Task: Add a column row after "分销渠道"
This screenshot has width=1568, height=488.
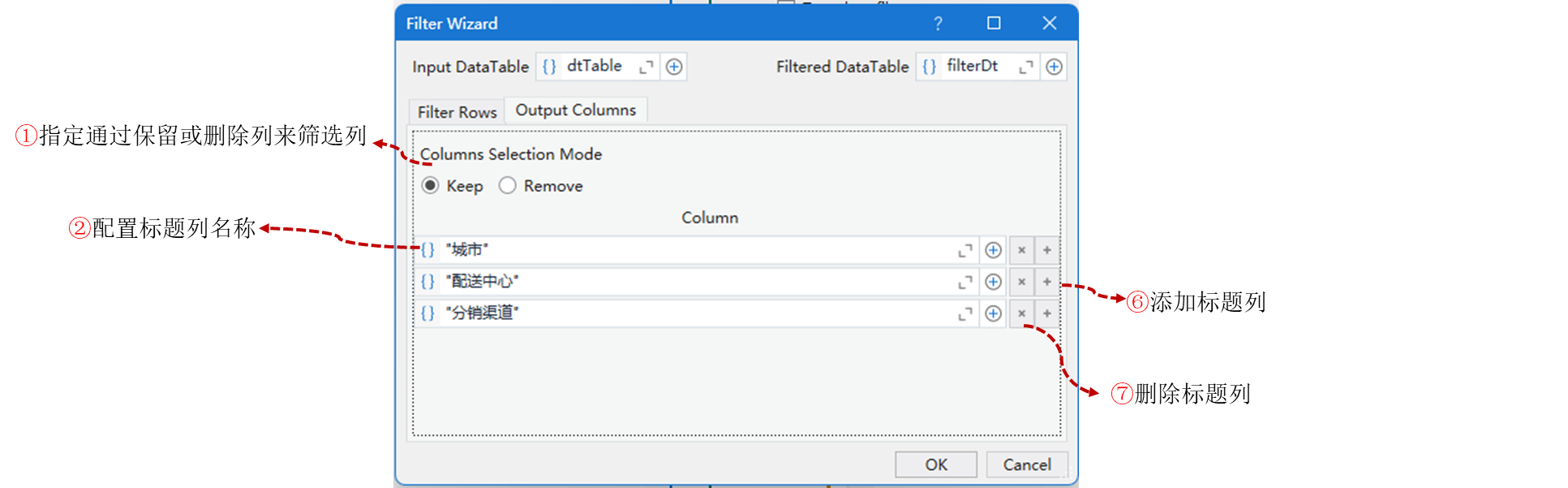Action: coord(1047,313)
